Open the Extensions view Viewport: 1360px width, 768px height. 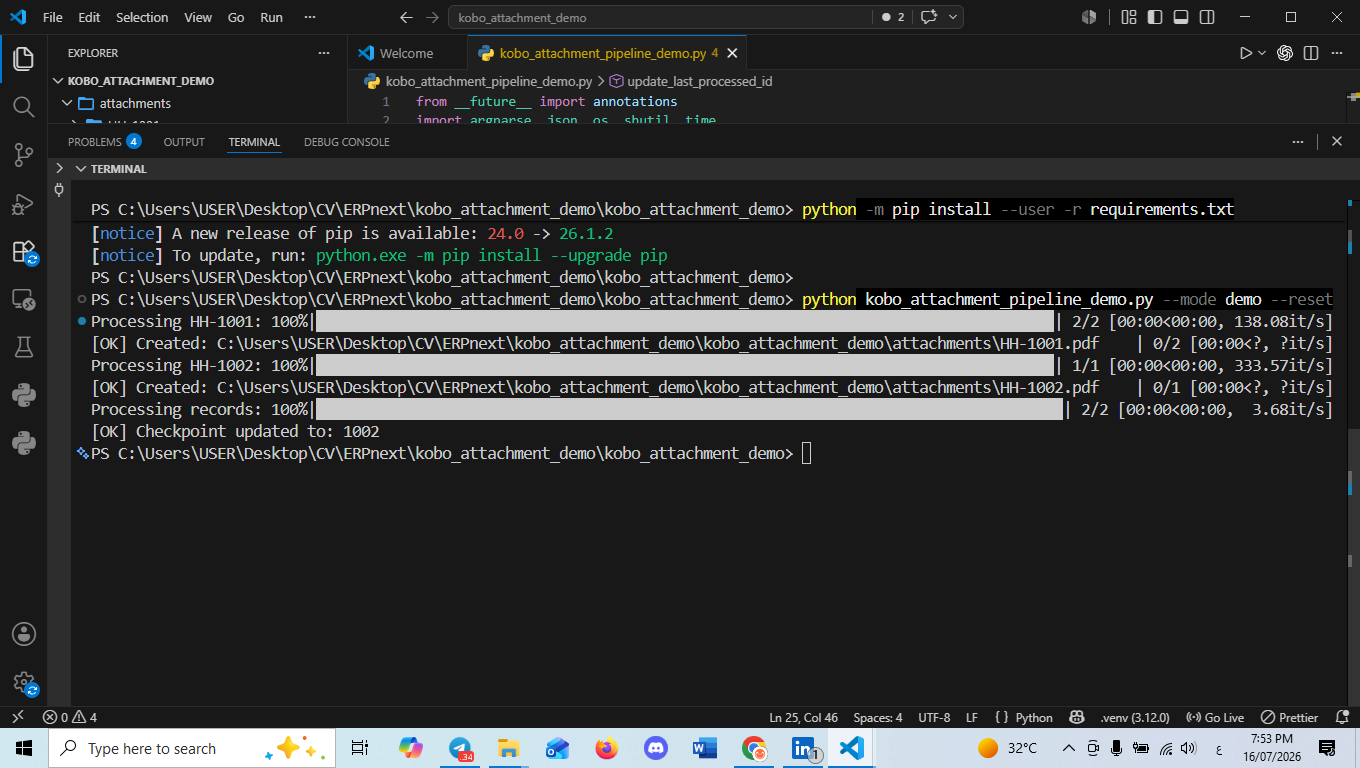(x=23, y=251)
